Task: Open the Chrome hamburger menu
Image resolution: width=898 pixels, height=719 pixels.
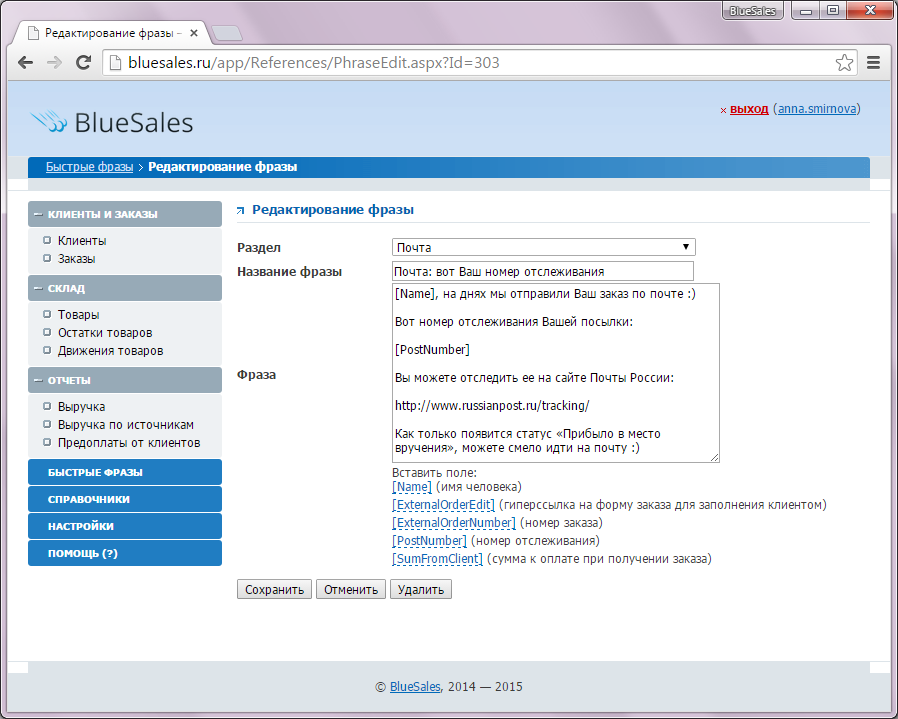Action: [873, 62]
